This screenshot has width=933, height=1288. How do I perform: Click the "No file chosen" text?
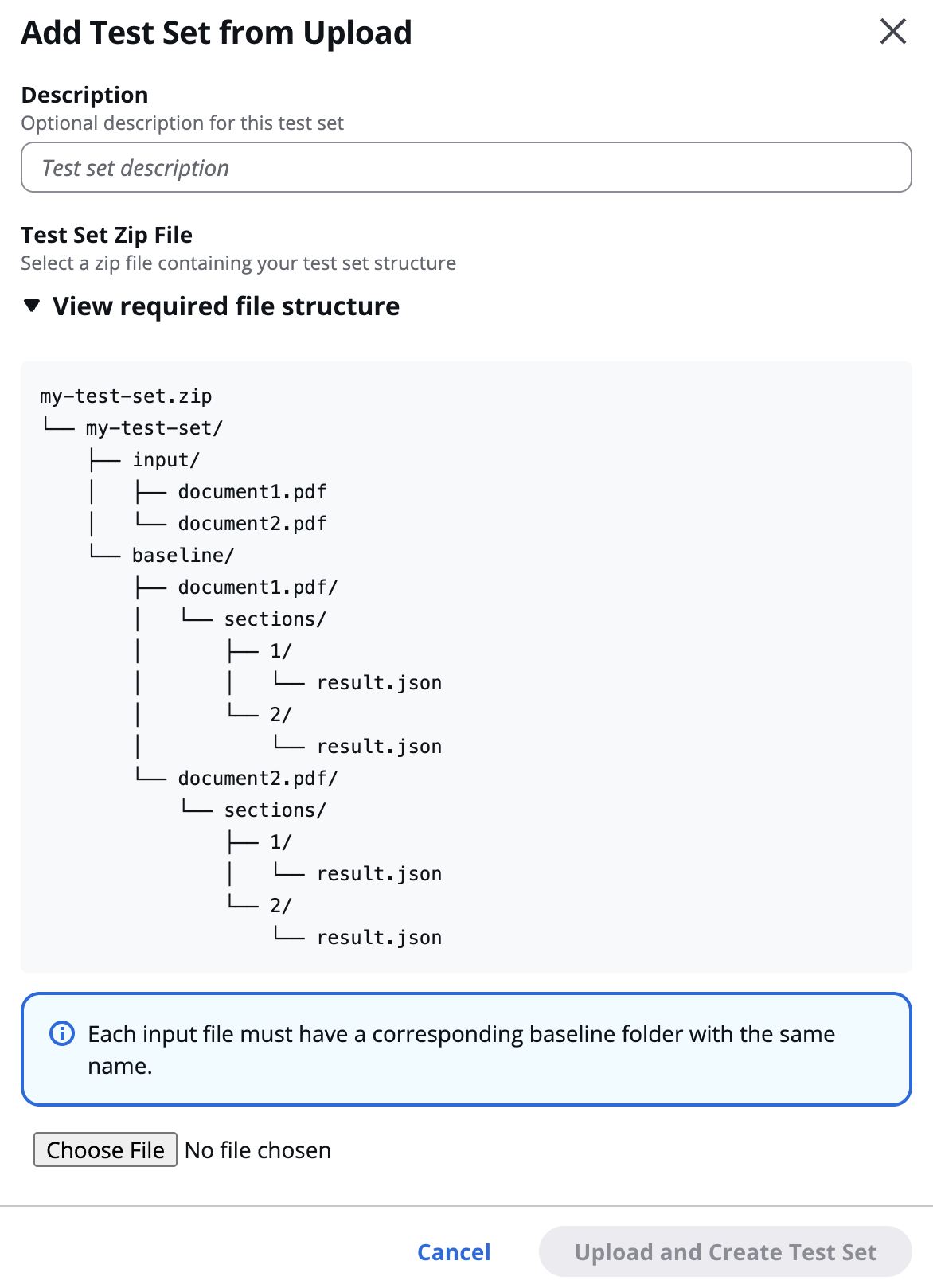pyautogui.click(x=258, y=1150)
